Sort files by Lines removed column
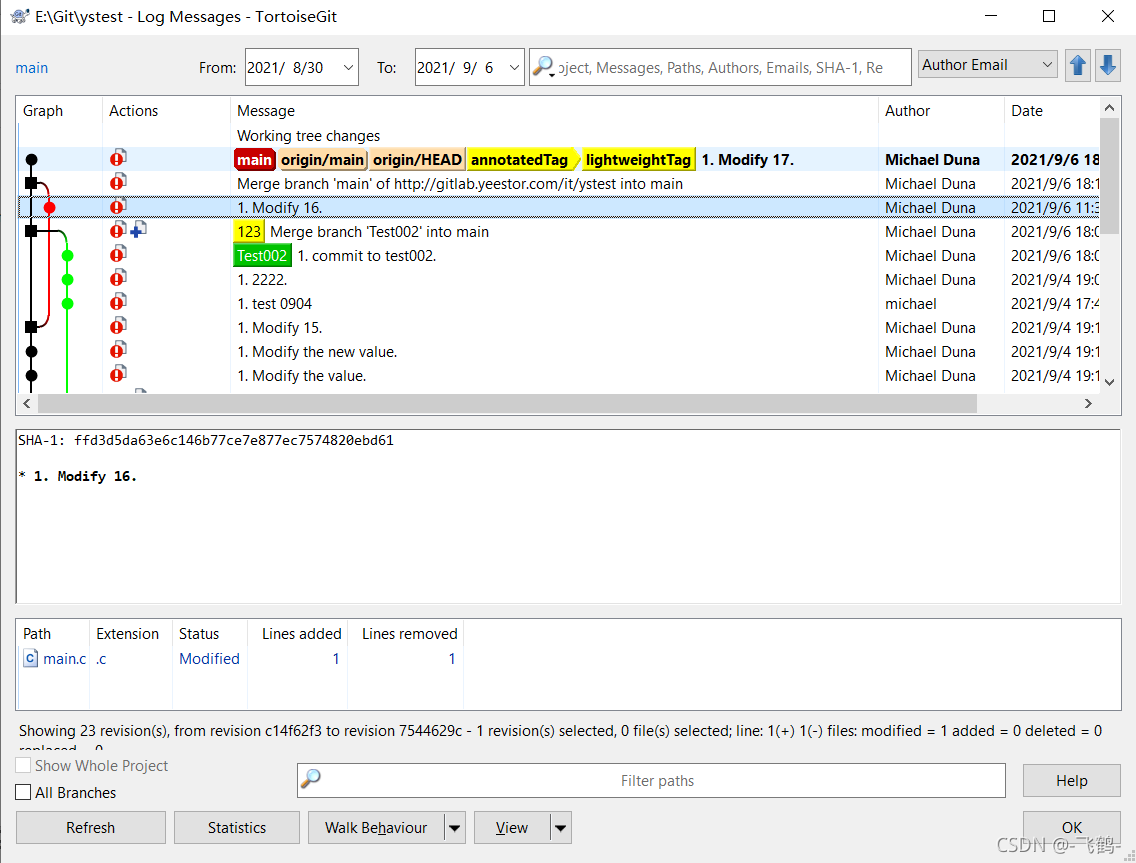 coord(406,634)
